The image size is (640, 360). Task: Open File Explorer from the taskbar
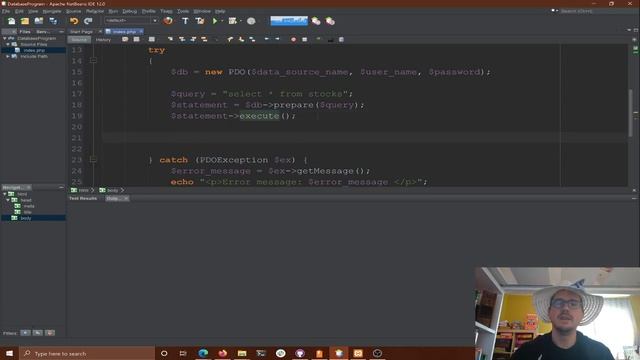242,353
